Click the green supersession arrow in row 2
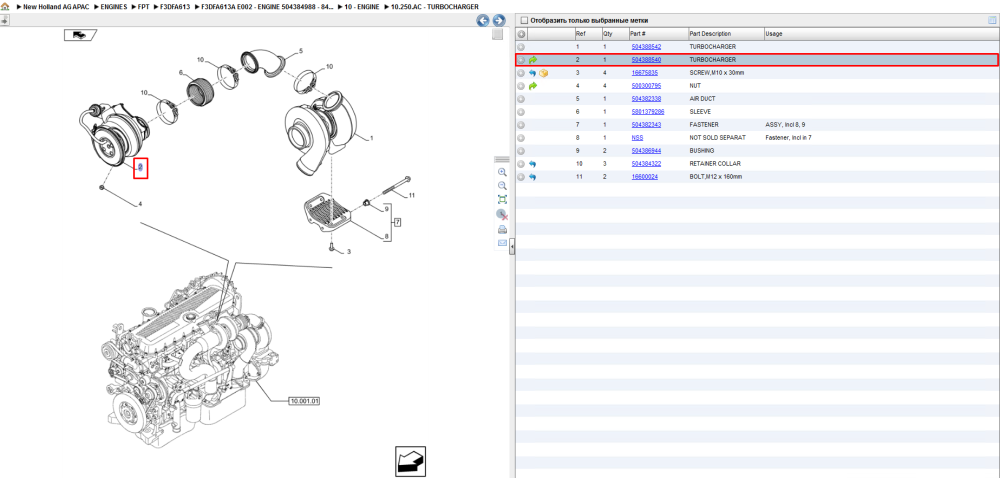Image resolution: width=1000 pixels, height=478 pixels. click(533, 60)
